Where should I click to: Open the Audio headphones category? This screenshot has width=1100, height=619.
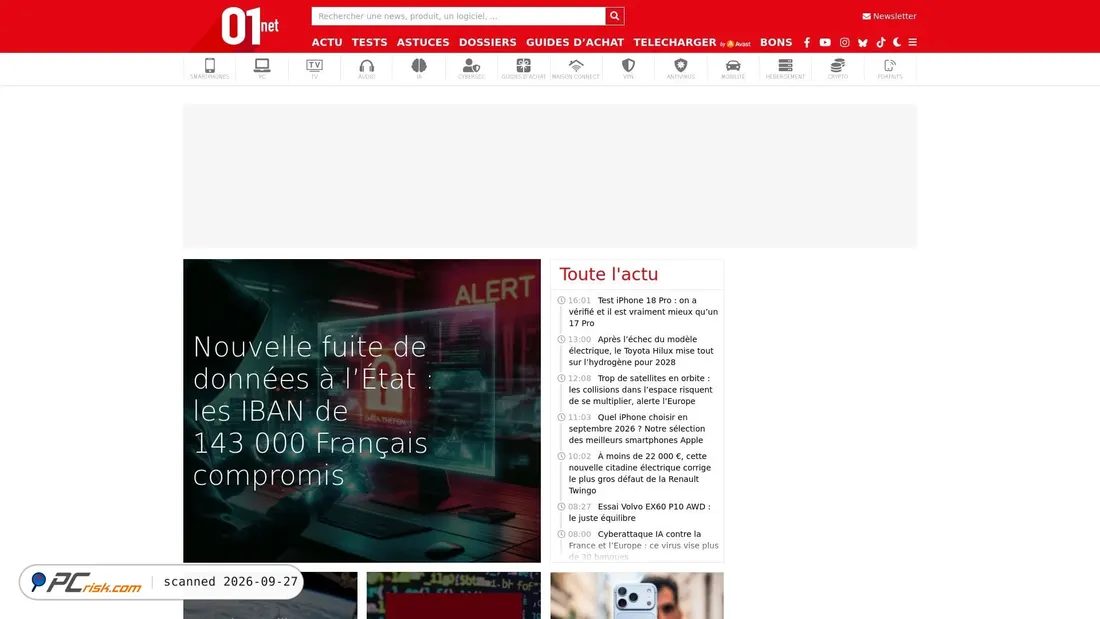coord(366,69)
